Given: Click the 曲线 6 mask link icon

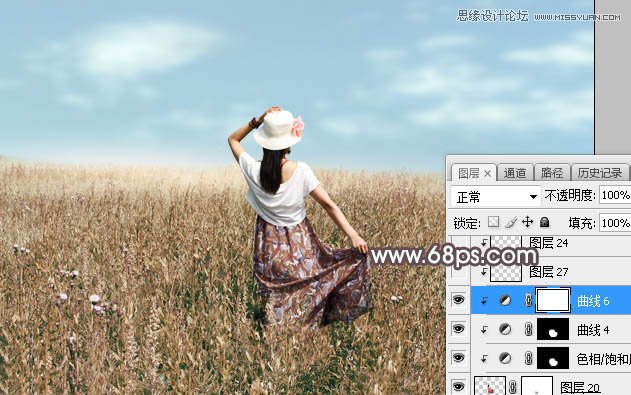Looking at the screenshot, I should [x=528, y=300].
